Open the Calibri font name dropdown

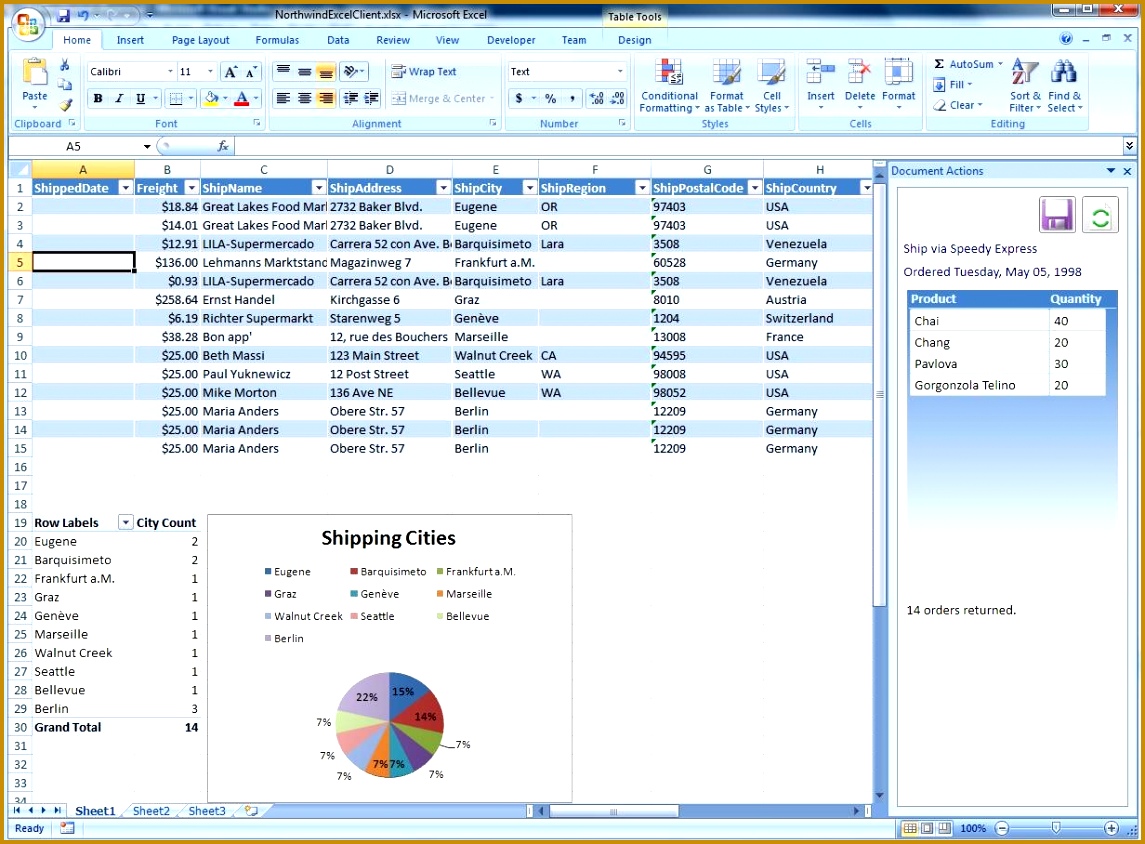point(170,72)
